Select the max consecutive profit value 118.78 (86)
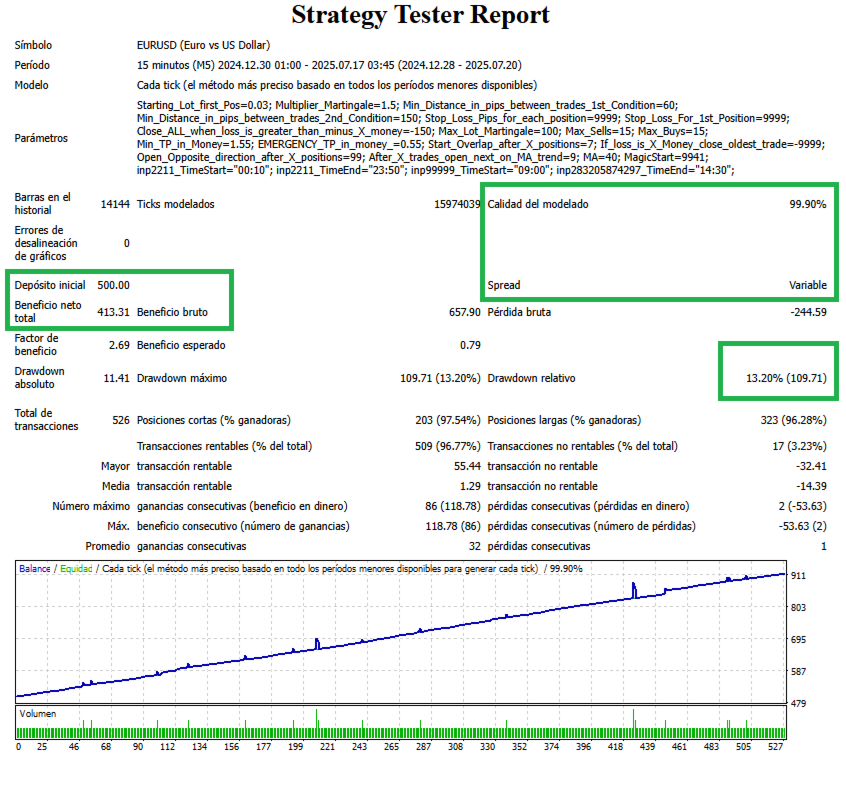Image resolution: width=846 pixels, height=812 pixels. point(453,526)
